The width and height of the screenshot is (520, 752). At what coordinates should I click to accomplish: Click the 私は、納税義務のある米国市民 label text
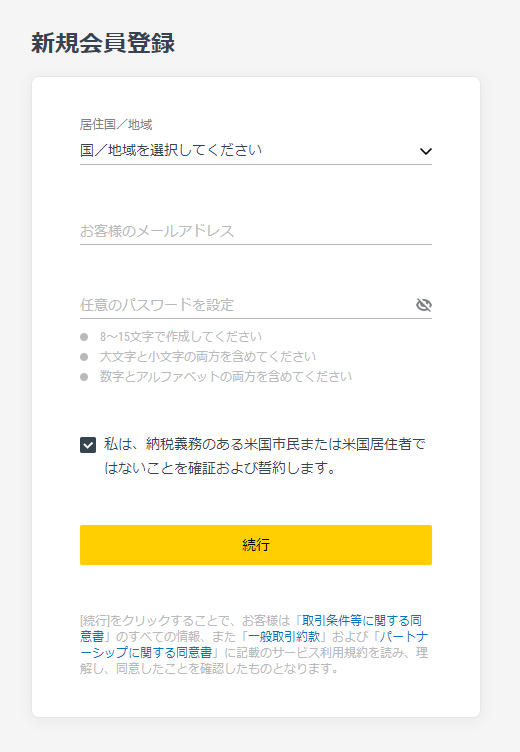click(x=265, y=456)
